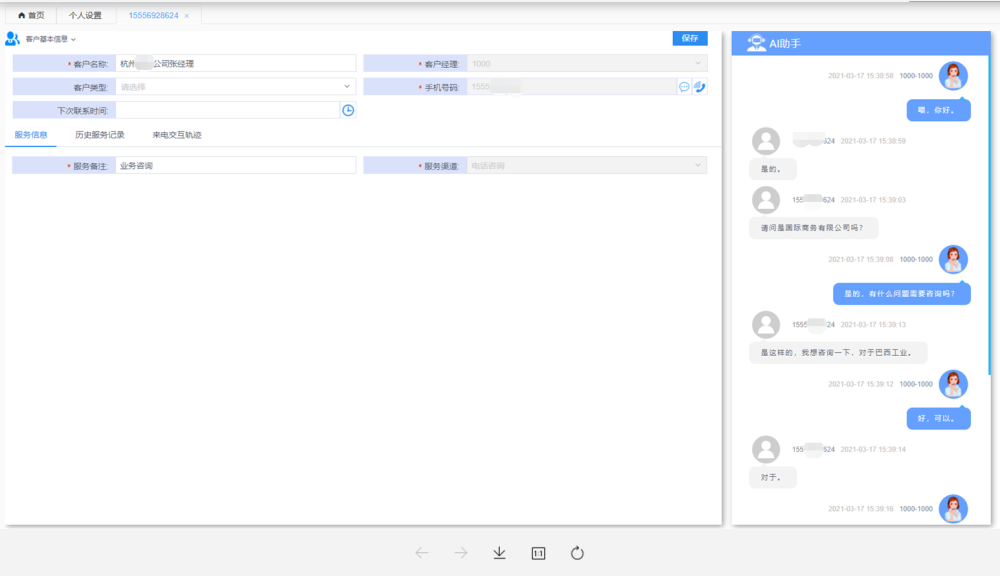
Task: Click the rotate icon in bottom toolbar
Action: 577,553
